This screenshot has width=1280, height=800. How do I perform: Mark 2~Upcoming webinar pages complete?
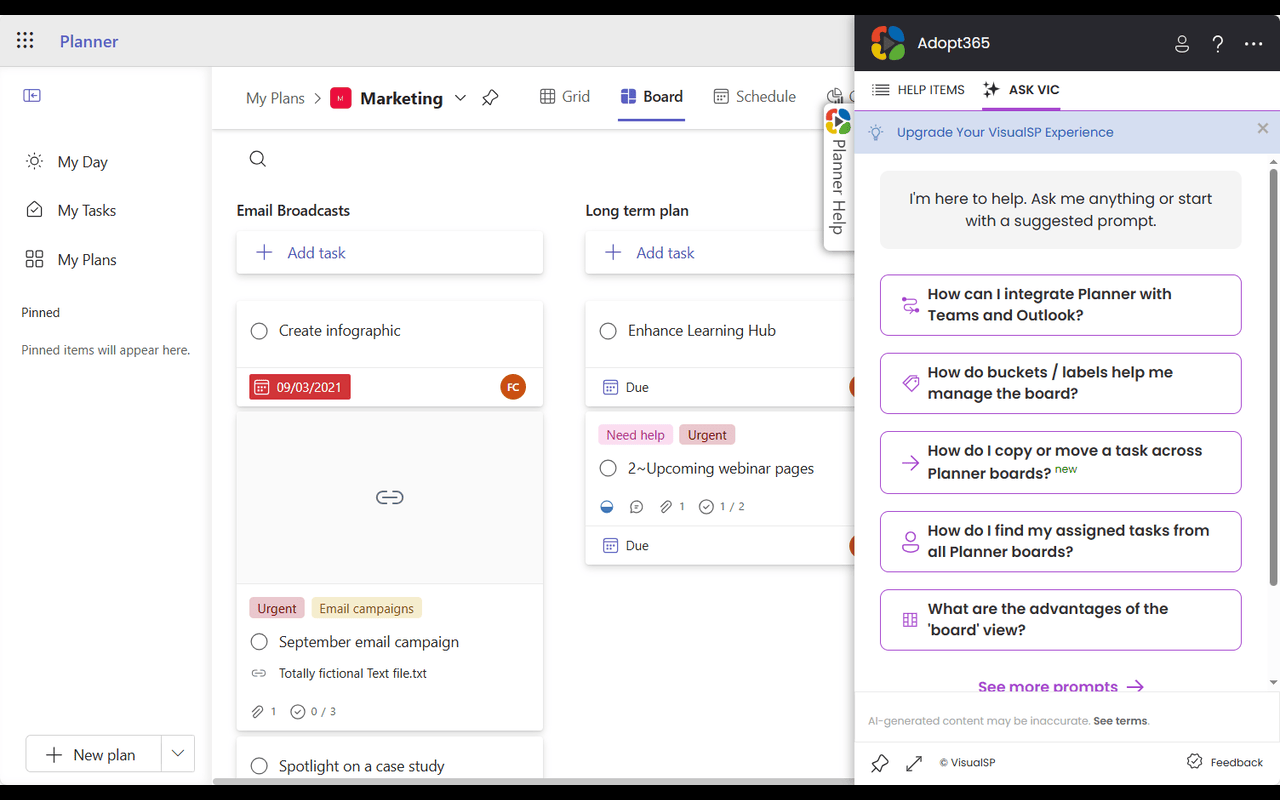coord(608,468)
